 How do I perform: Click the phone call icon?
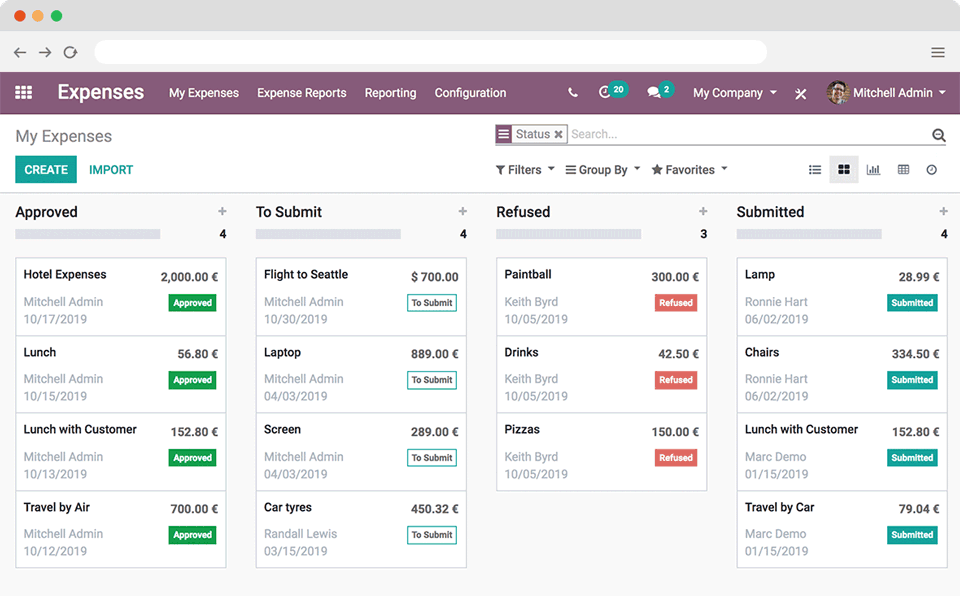coord(572,93)
